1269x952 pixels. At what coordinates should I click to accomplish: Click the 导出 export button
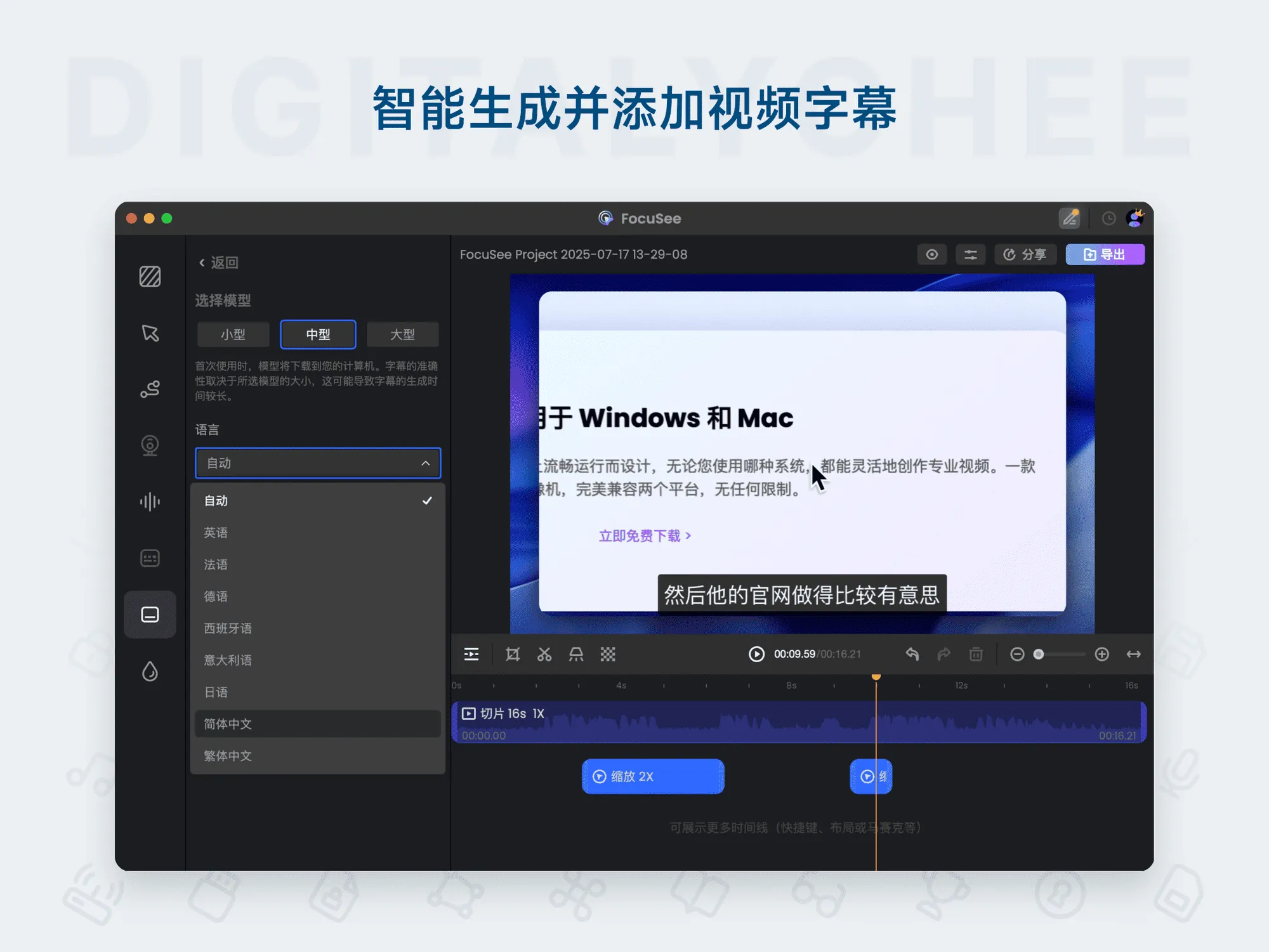[x=1105, y=254]
